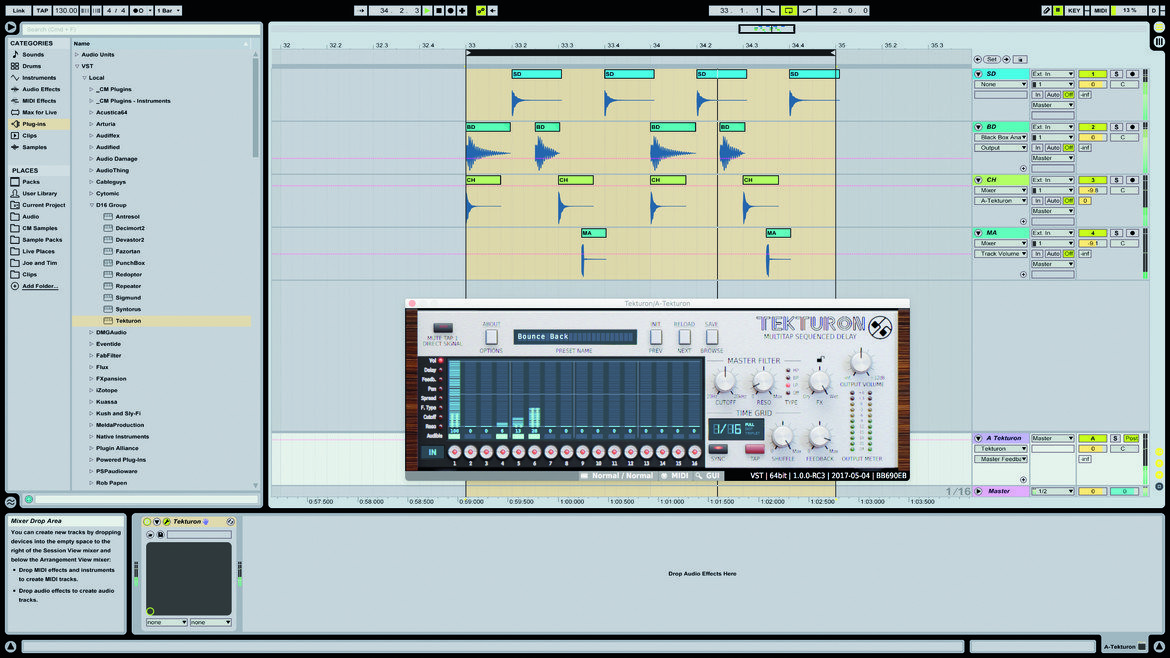The width and height of the screenshot is (1170, 658).
Task: Select Repeater plug-in in D16 Group list
Action: point(128,286)
